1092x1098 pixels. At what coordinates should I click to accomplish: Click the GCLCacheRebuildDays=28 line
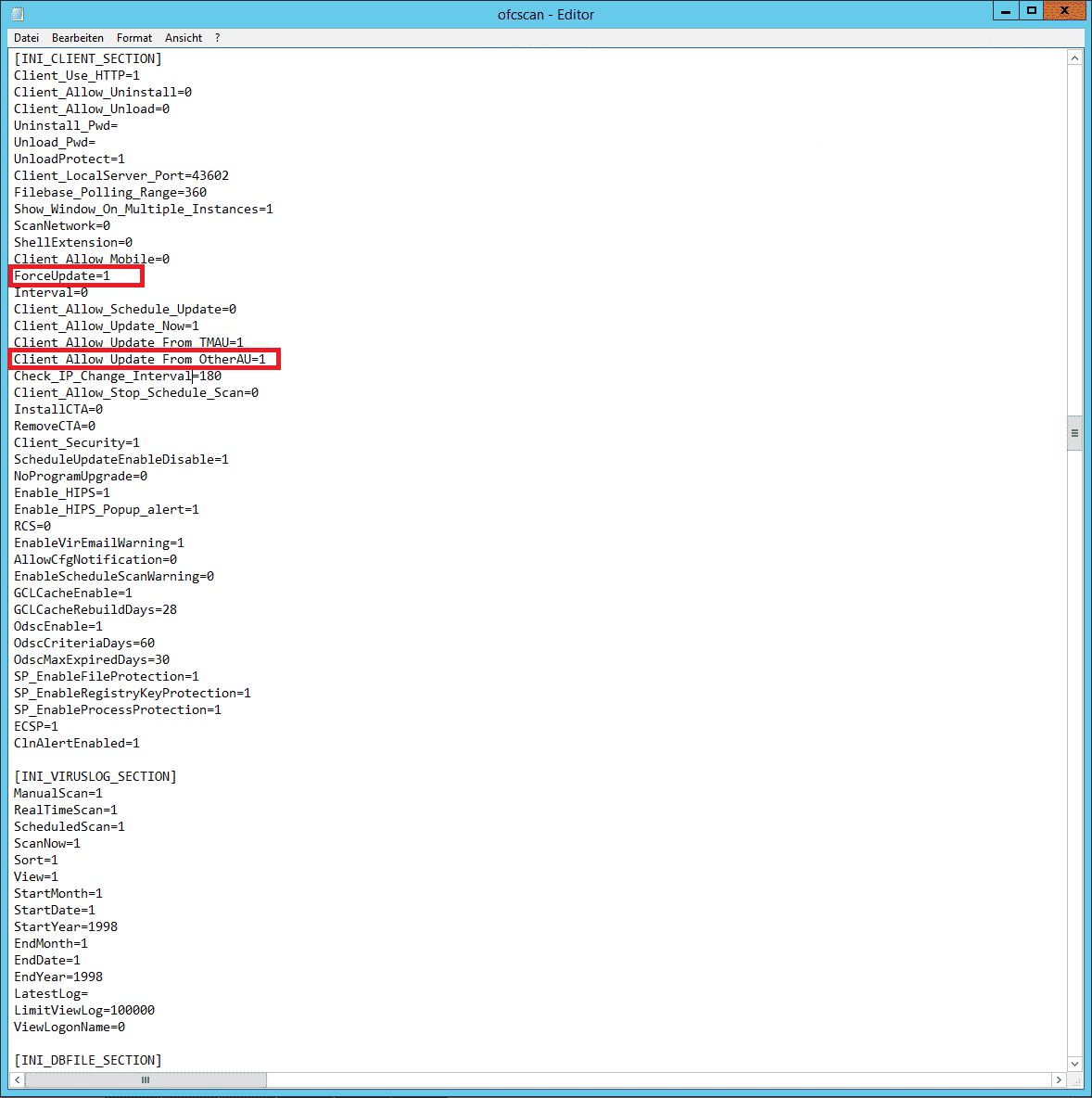[x=95, y=610]
